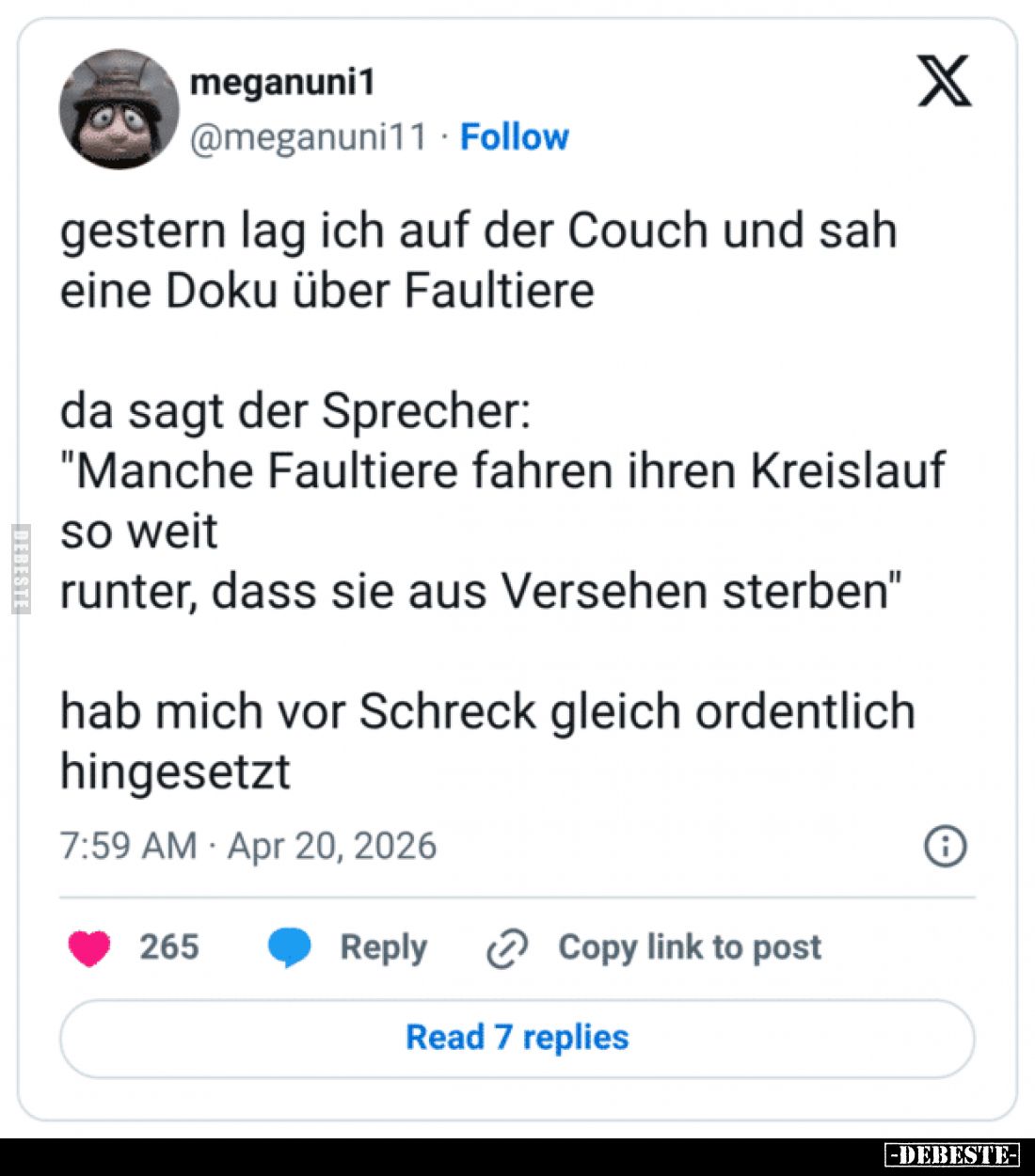The image size is (1035, 1176).
Task: Click the timestamp 7:59 AM Apr 20 2026
Action: click(247, 846)
